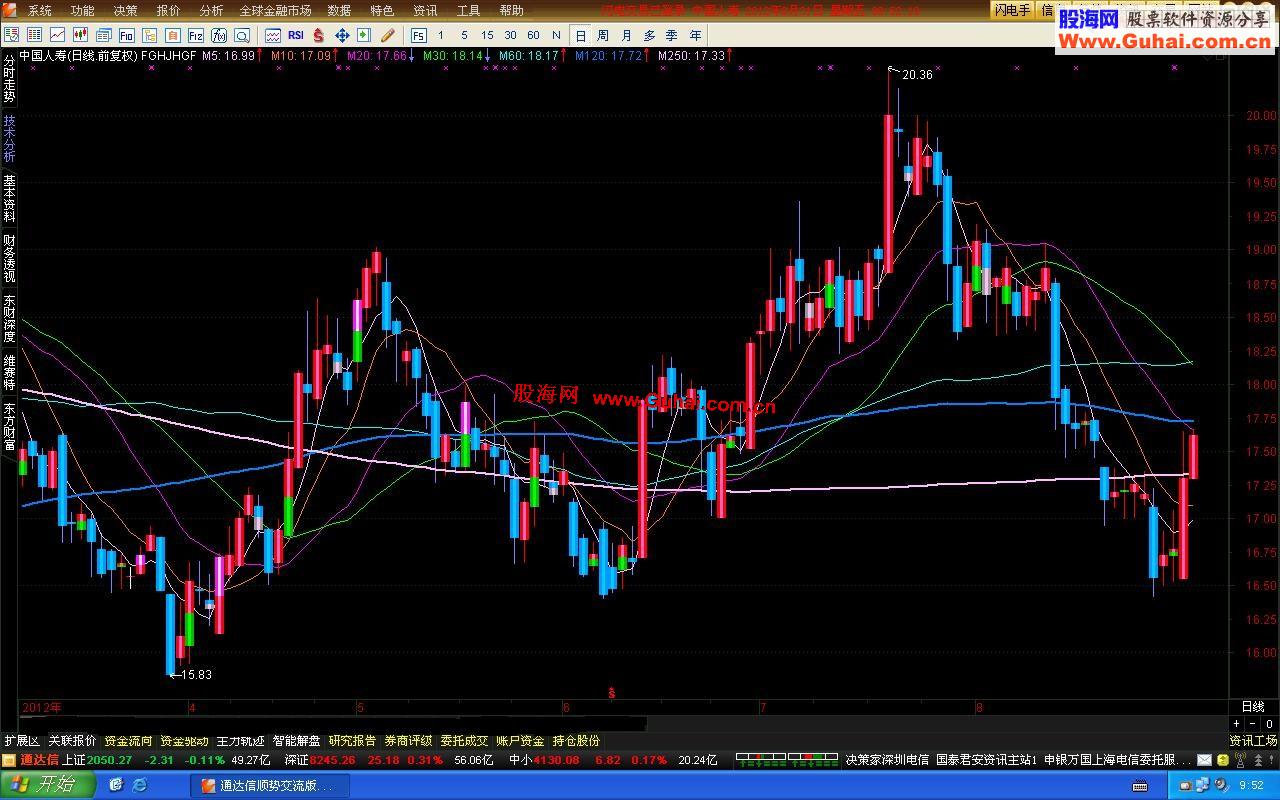Click the 中国人寿(日线,前复权) stock title

point(78,56)
